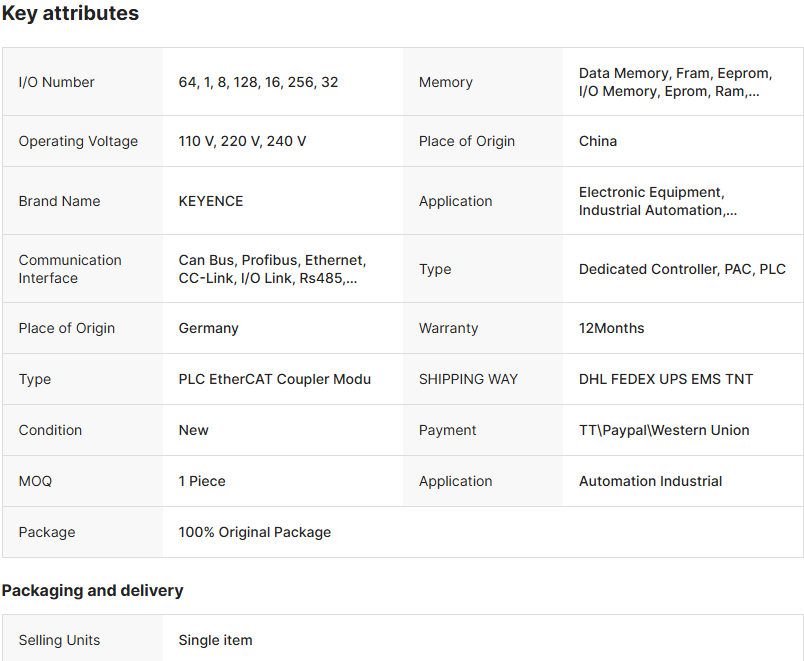Screen dimensions: 804x661
Task: Click the "Dedicated Controller, PAC, PLC" value
Action: [x=682, y=269]
